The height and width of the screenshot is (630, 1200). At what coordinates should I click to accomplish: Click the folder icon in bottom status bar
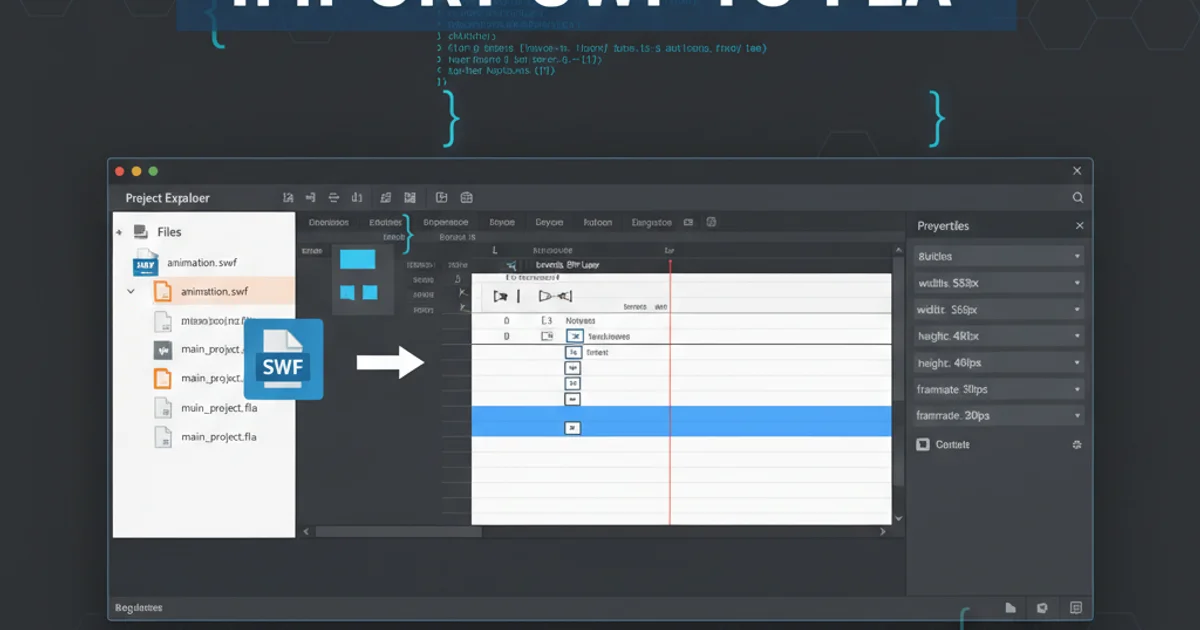[x=1010, y=608]
